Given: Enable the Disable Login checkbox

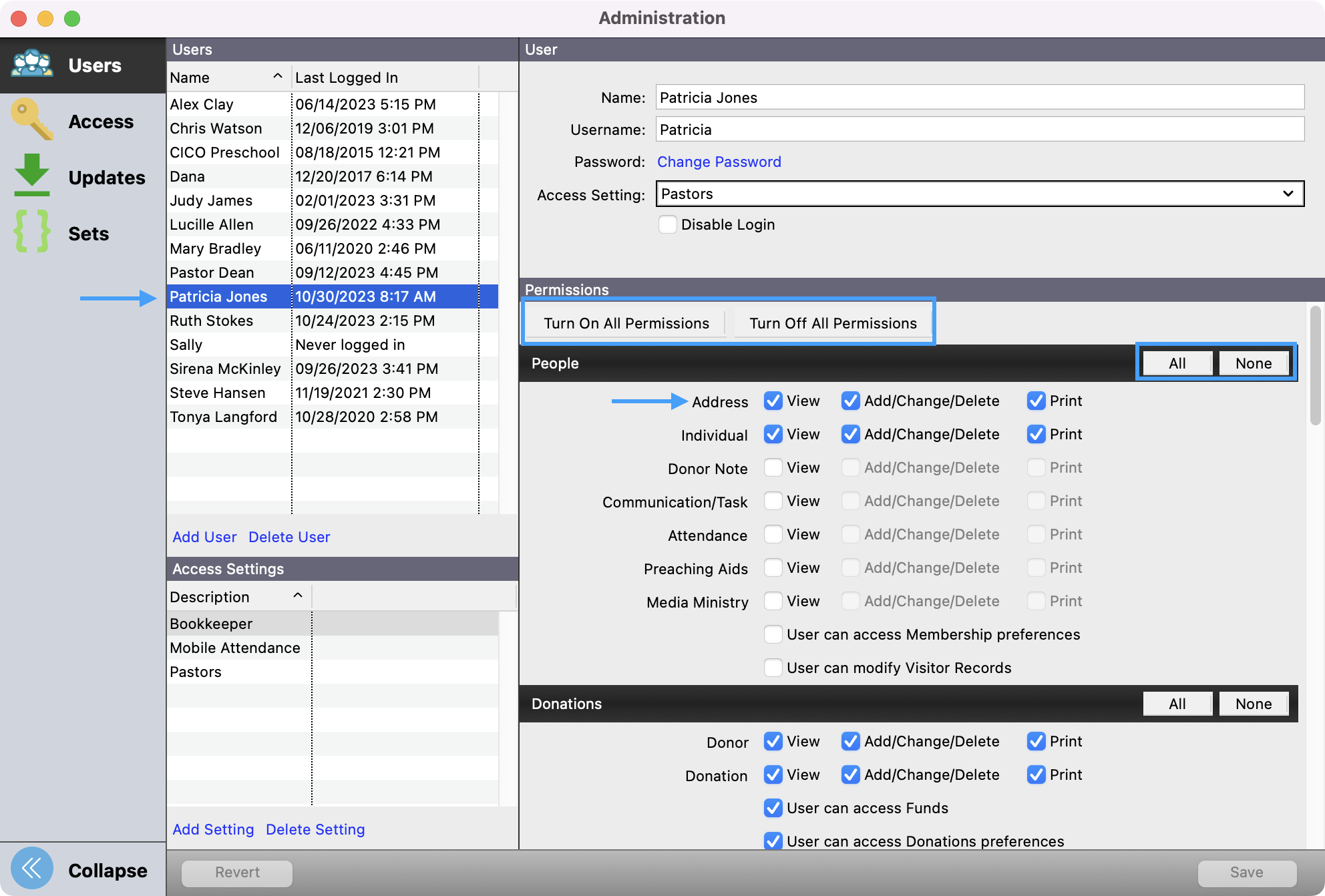Looking at the screenshot, I should 667,224.
